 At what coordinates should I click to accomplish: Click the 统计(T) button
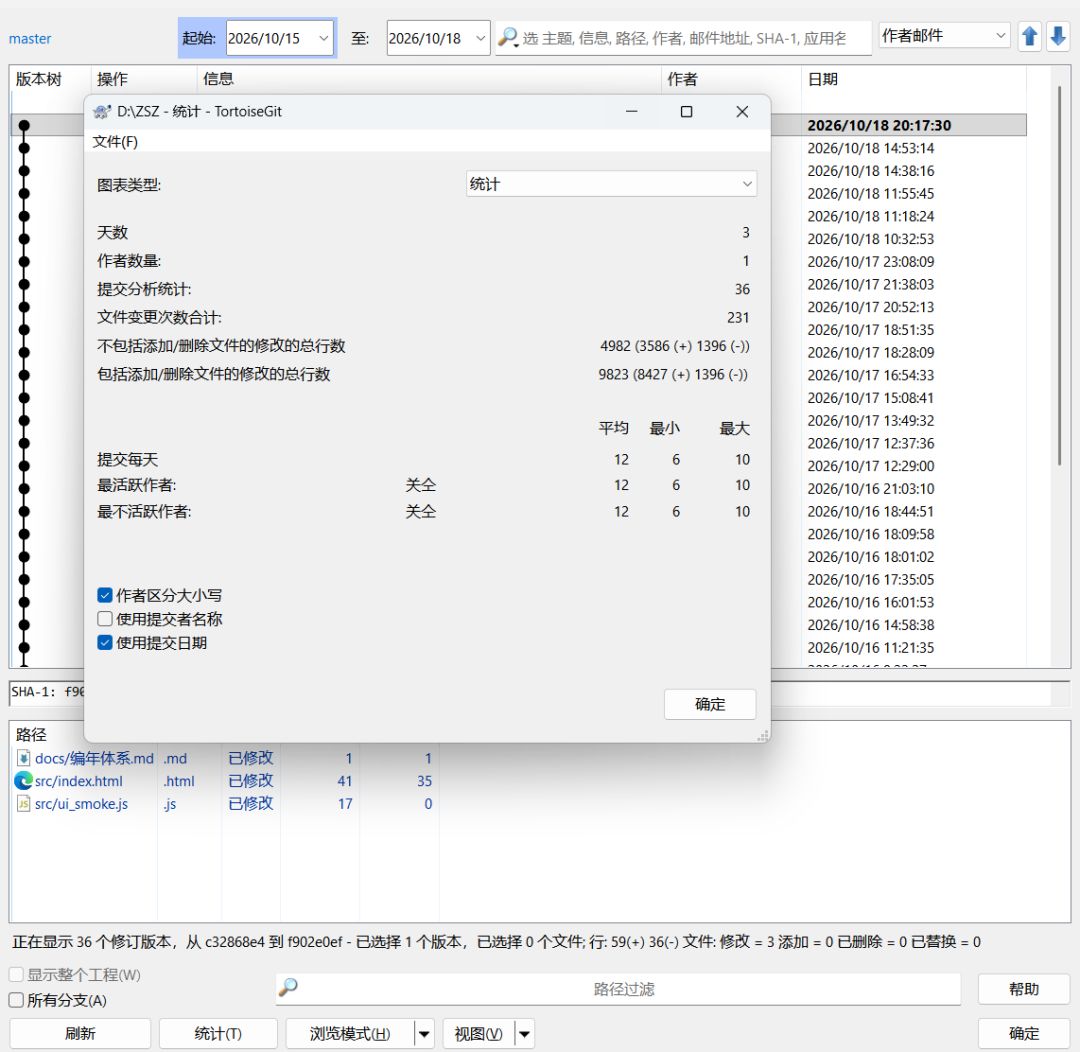pos(218,1033)
